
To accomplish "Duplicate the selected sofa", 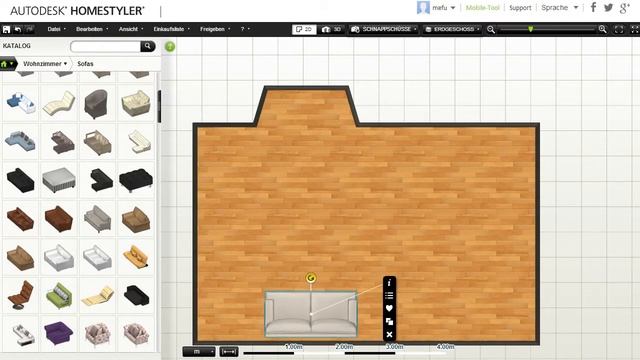I will [389, 321].
